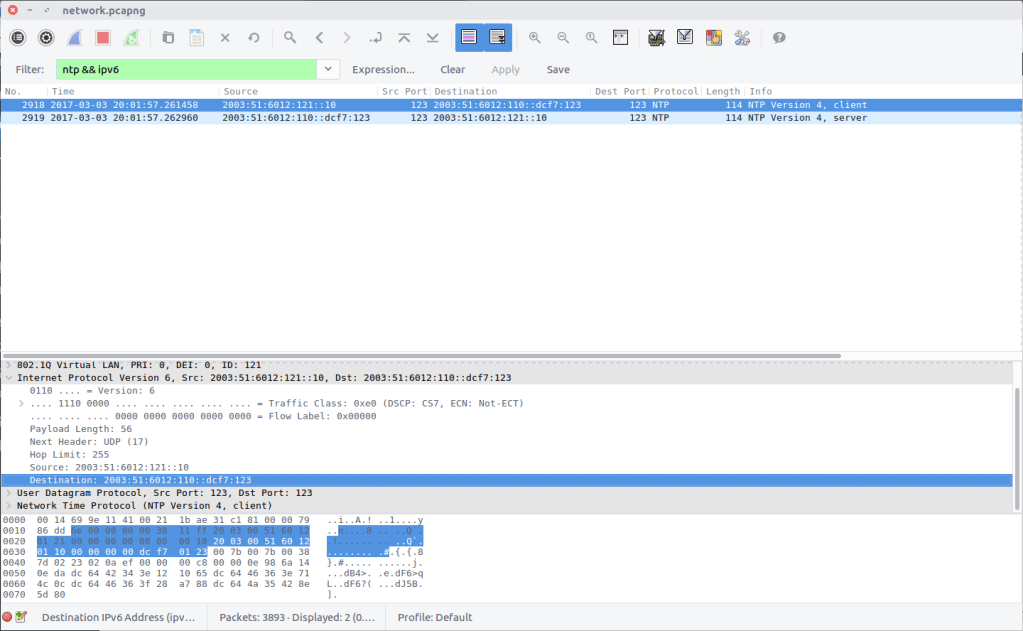The image size is (1023, 631).
Task: Expand the Network Time Protocol section
Action: tap(8, 506)
